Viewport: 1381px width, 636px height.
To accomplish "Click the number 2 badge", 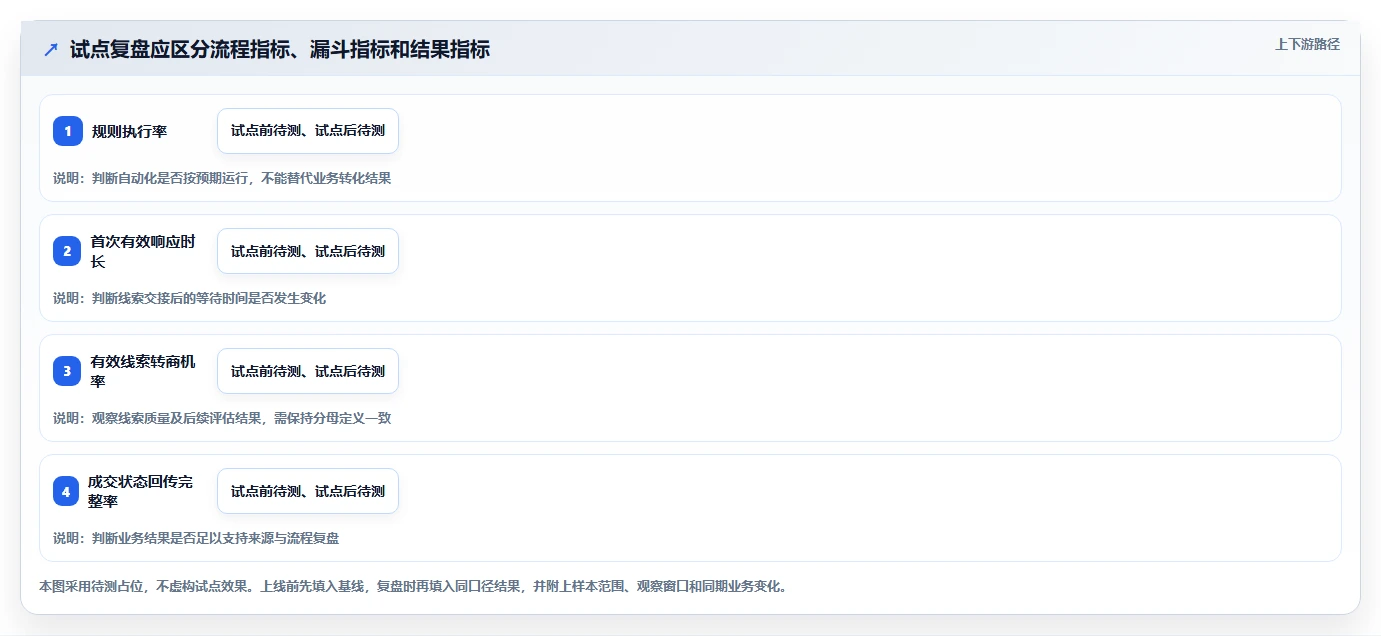I will pos(68,251).
